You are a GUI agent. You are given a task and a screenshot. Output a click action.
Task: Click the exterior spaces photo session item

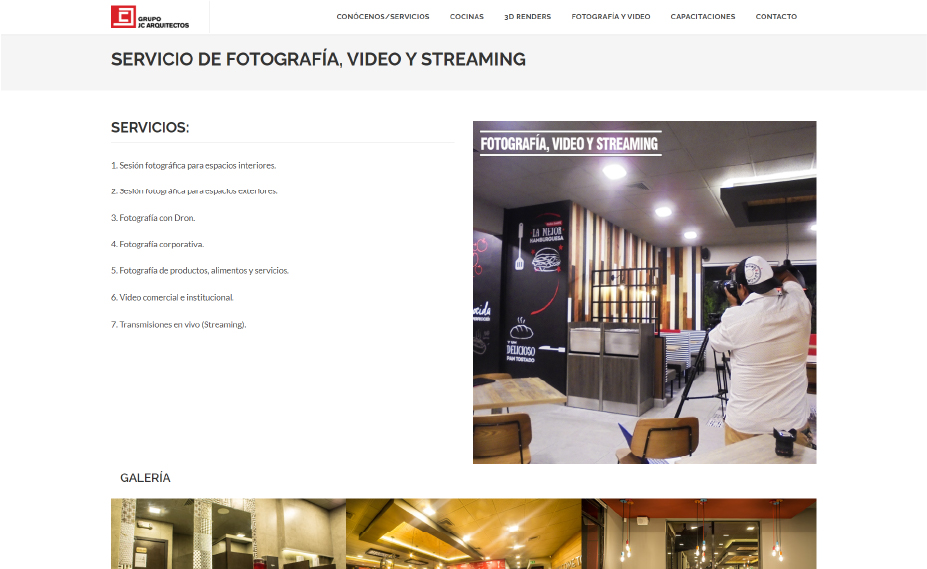[194, 190]
